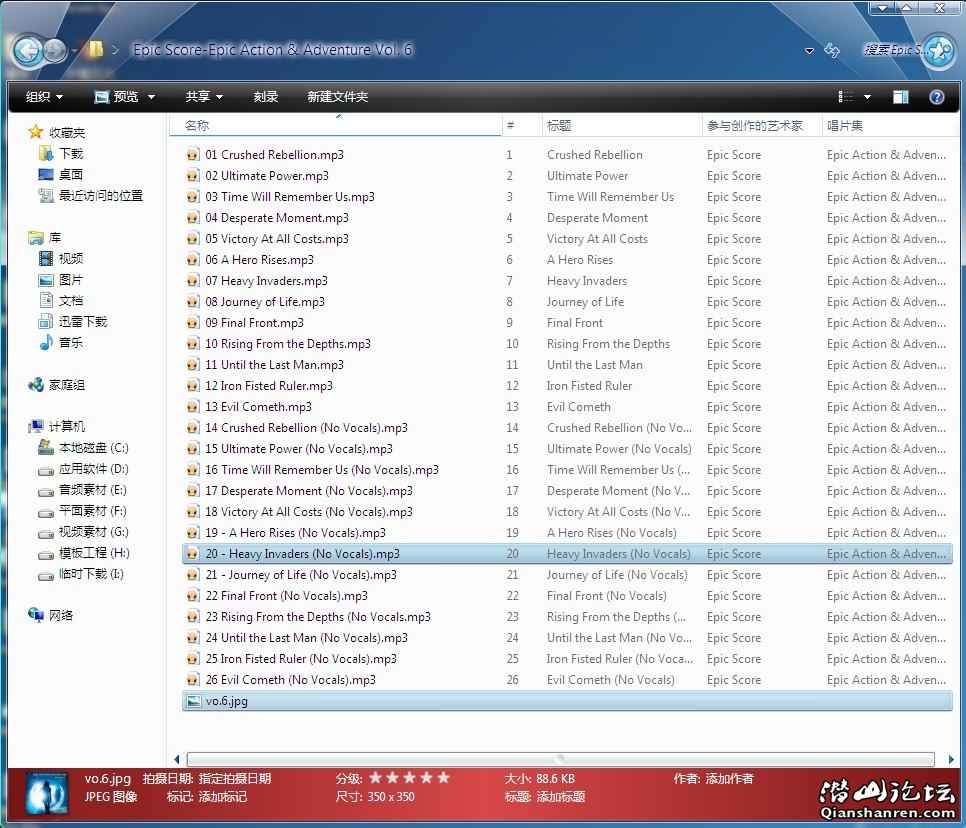Viewport: 966px width, 828px height.
Task: Toggle the preview pane
Action: click(x=901, y=97)
